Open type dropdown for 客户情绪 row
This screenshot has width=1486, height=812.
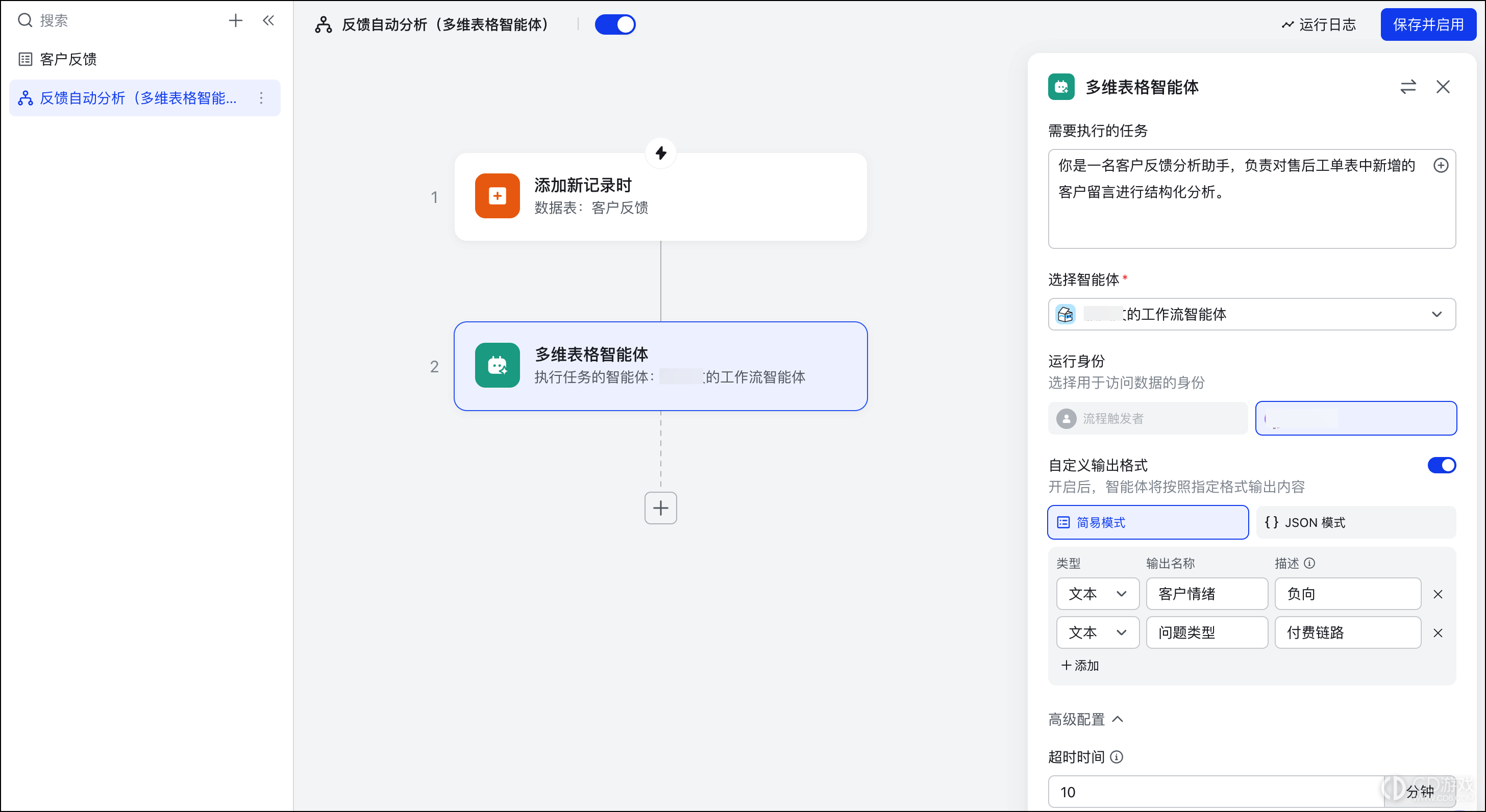[1097, 594]
